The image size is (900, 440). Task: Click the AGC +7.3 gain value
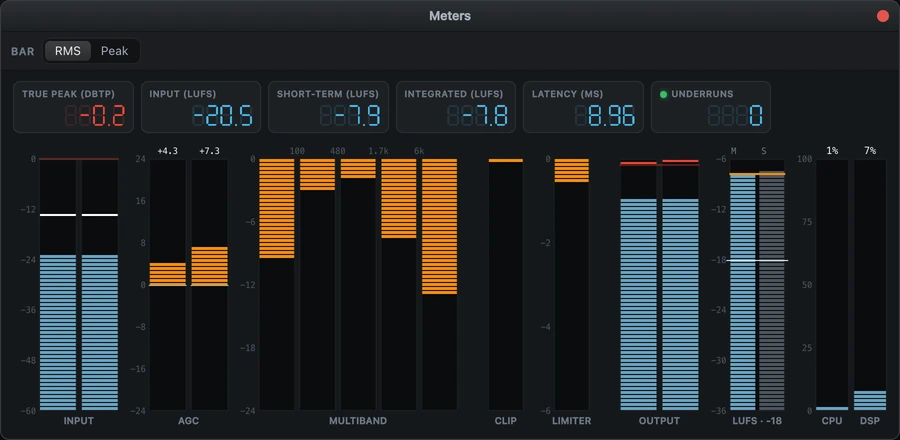(210, 151)
